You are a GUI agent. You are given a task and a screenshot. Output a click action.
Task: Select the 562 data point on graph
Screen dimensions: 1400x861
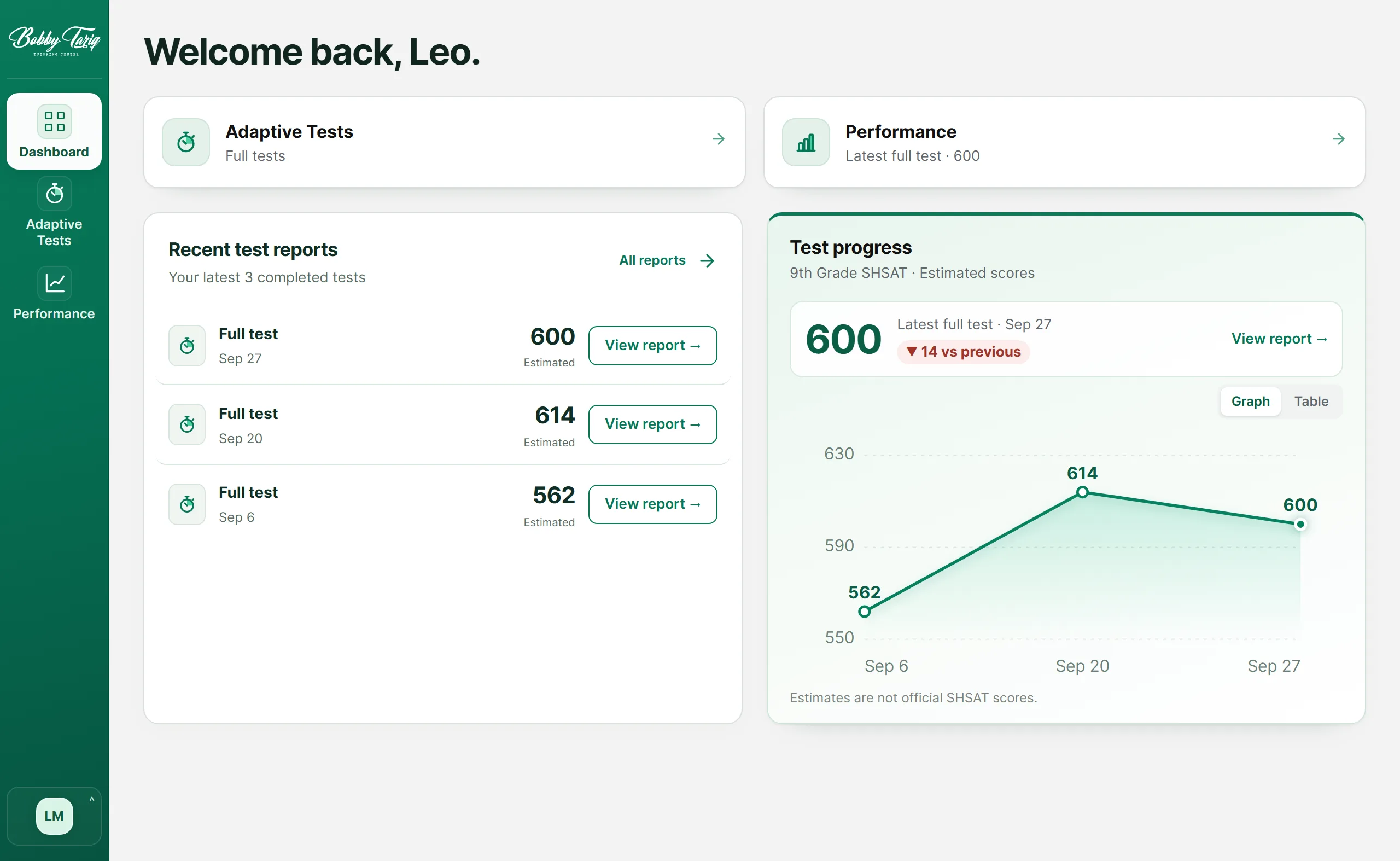click(864, 612)
